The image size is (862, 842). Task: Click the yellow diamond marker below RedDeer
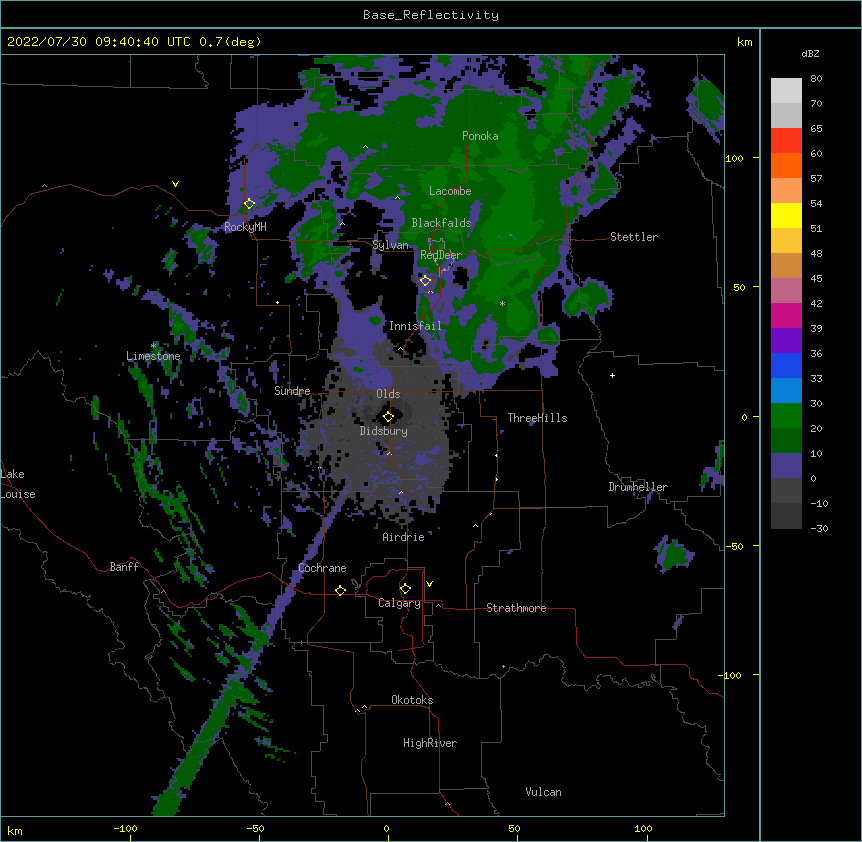coord(425,281)
